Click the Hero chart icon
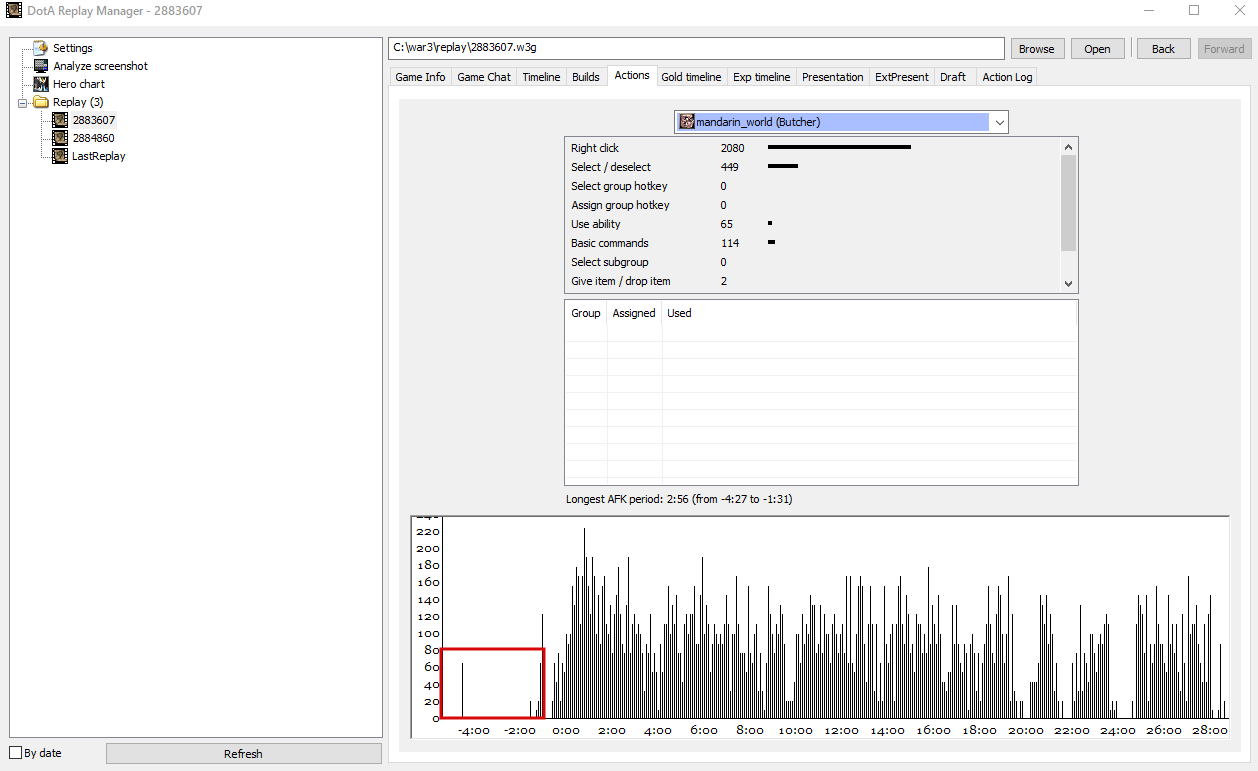1258x771 pixels. pos(41,84)
